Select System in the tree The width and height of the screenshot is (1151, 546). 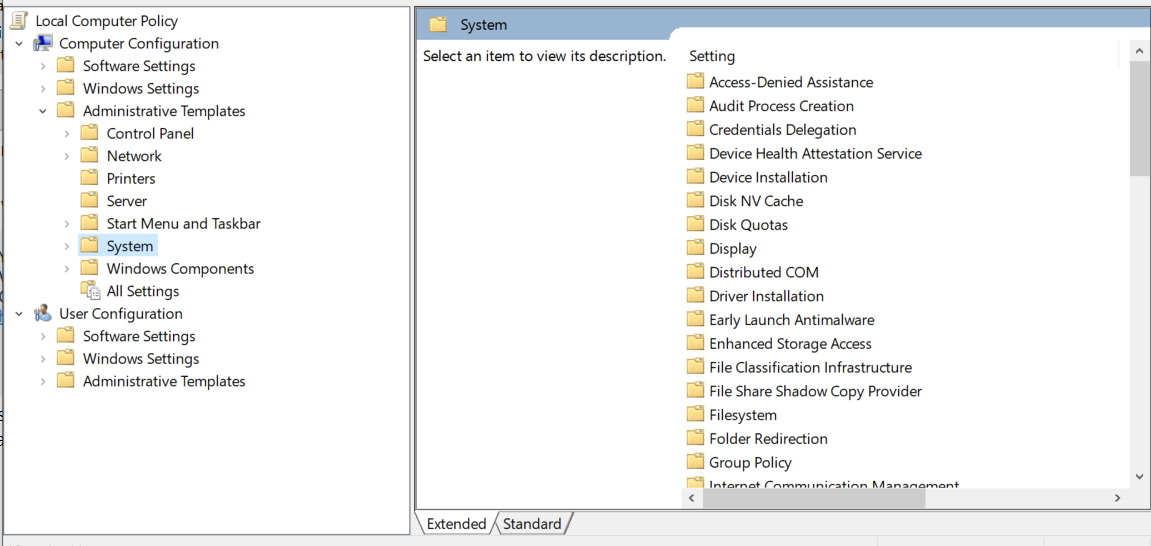pyautogui.click(x=129, y=246)
